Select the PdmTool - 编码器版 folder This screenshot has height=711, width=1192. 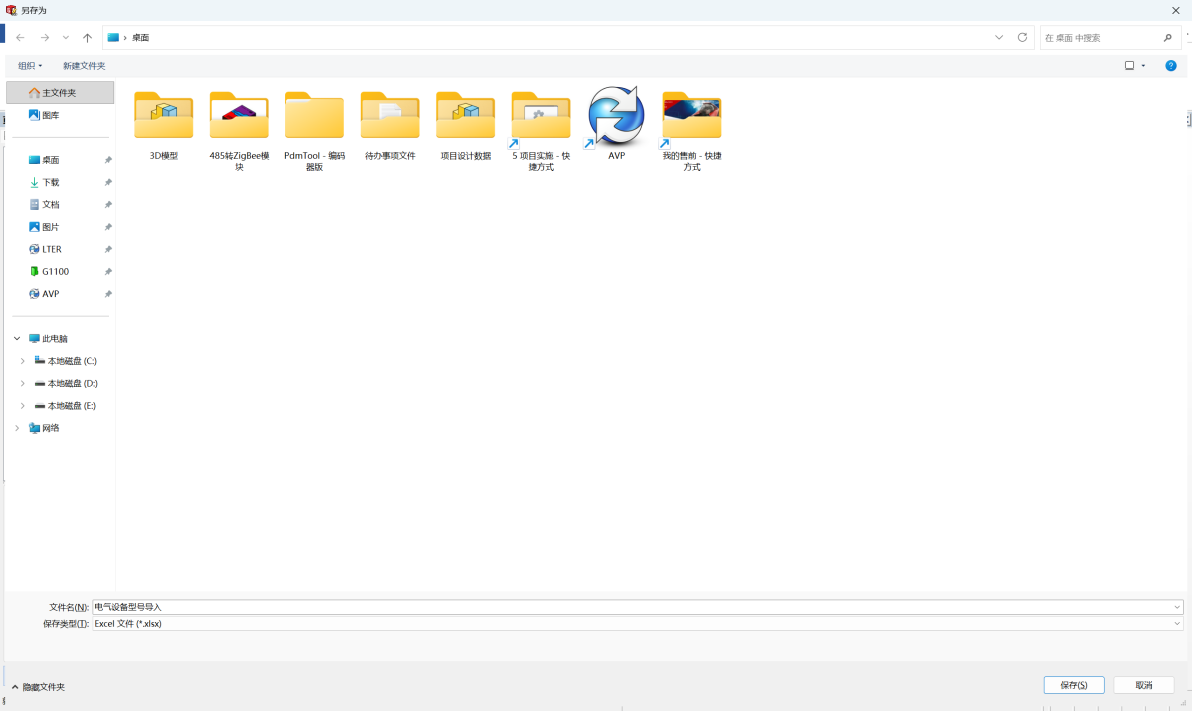coord(314,116)
